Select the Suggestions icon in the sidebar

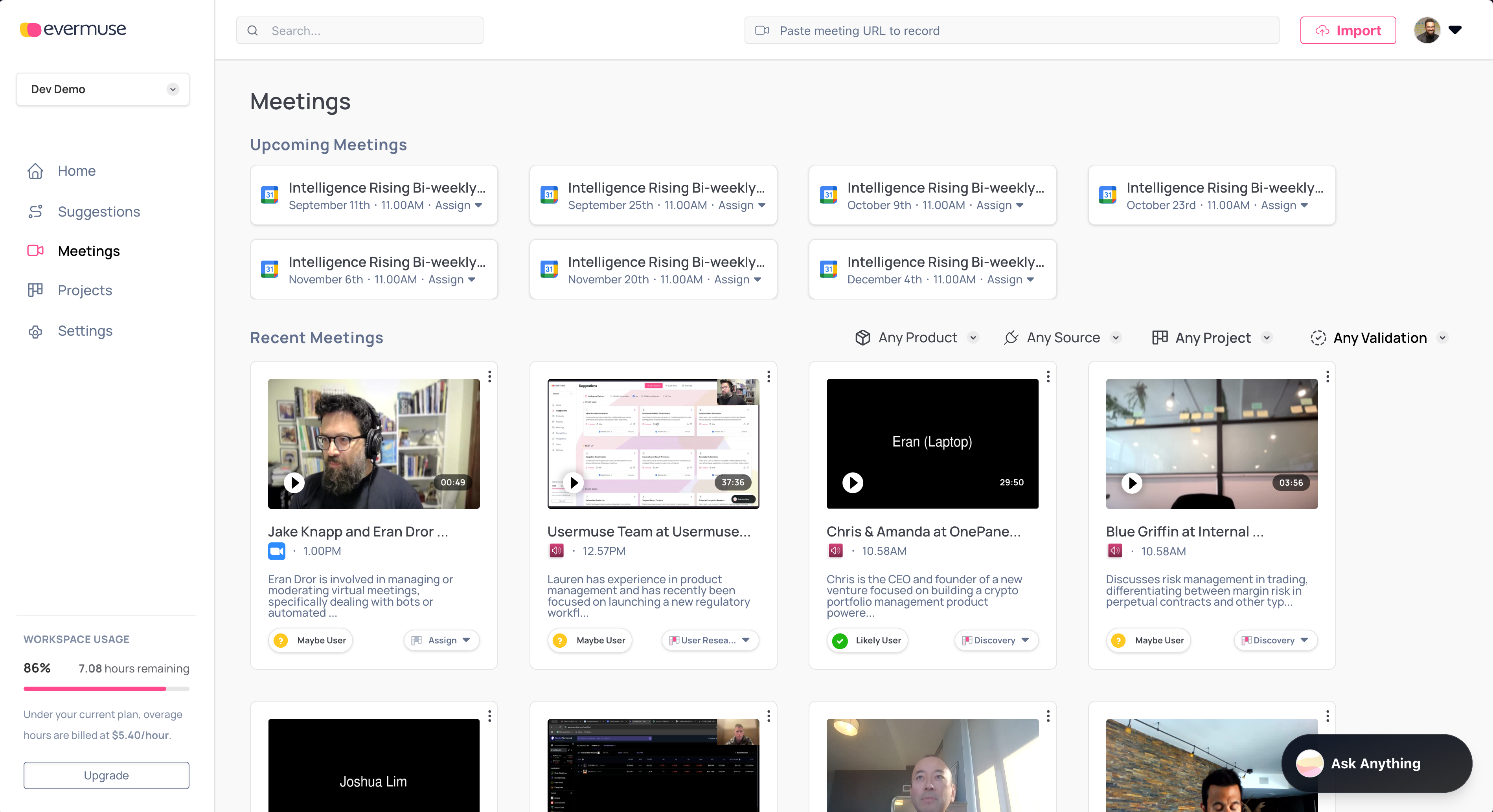pos(35,211)
